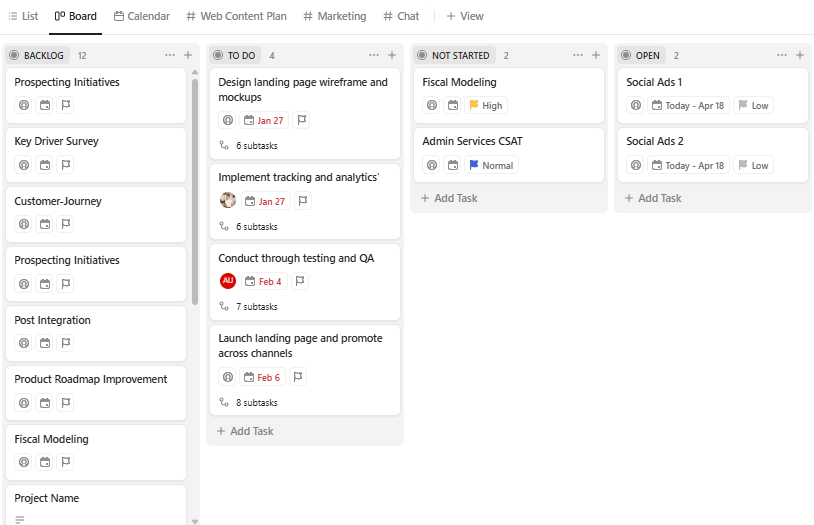Set due date for Customer-Journey task
This screenshot has width=814, height=525.
point(45,224)
